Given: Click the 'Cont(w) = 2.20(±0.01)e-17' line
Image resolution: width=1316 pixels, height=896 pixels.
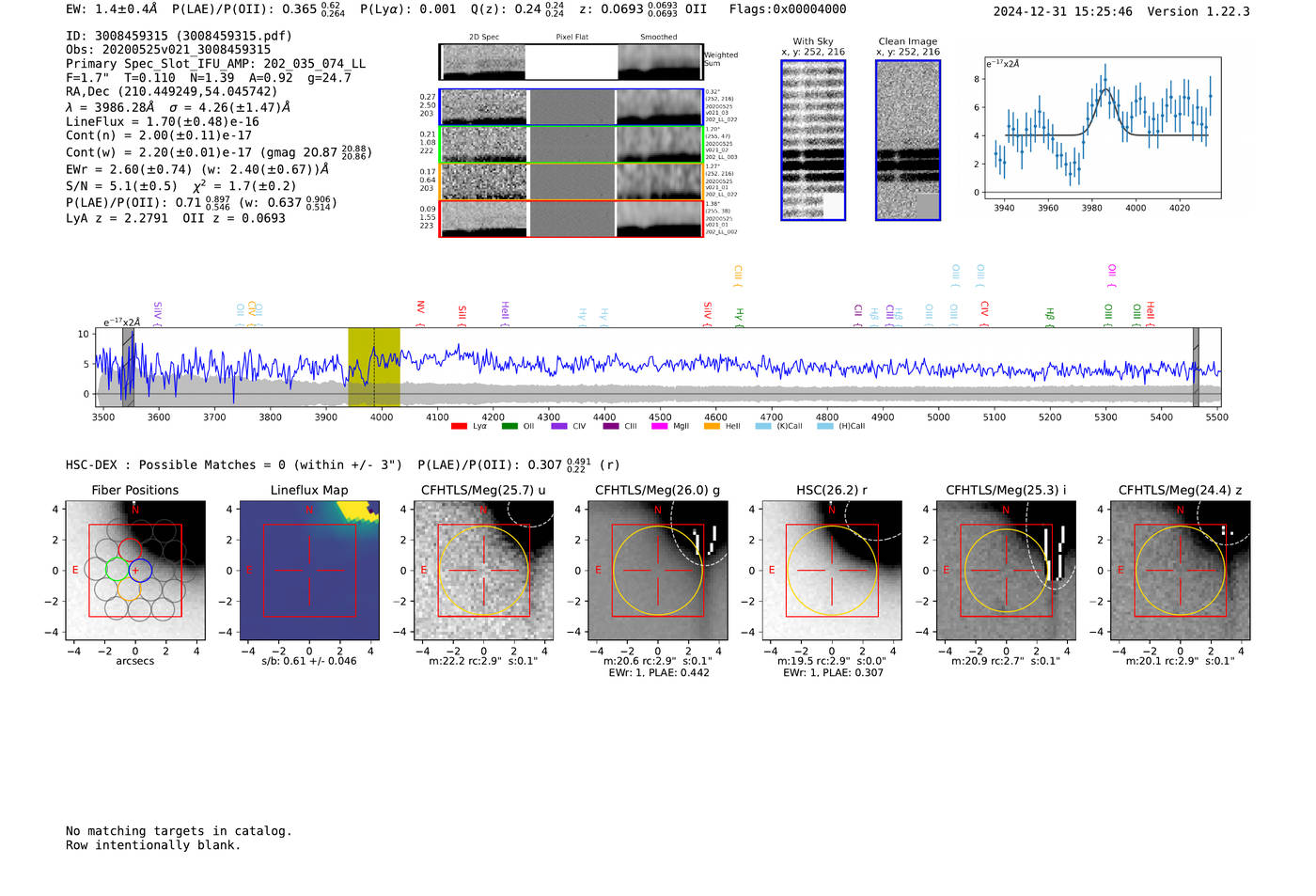Looking at the screenshot, I should (x=159, y=152).
